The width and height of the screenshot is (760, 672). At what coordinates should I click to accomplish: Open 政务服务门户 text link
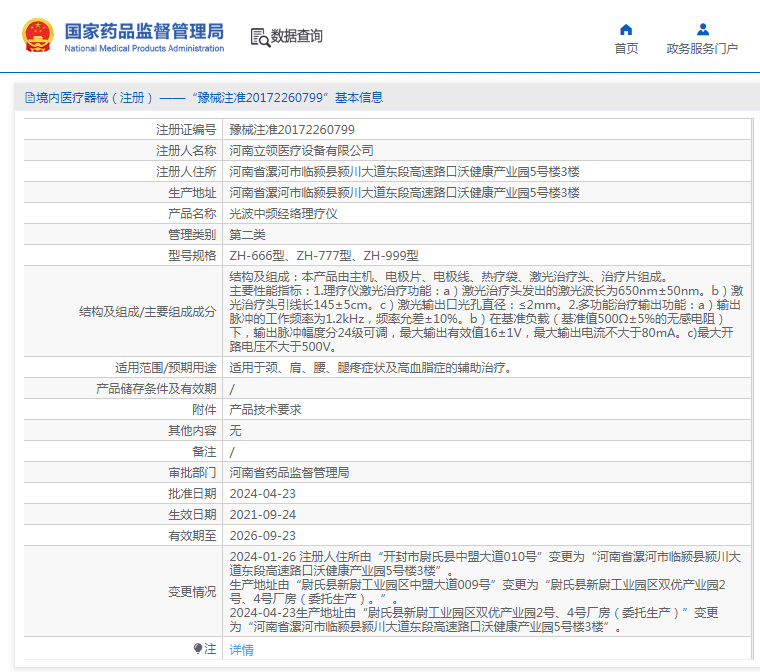[x=702, y=48]
